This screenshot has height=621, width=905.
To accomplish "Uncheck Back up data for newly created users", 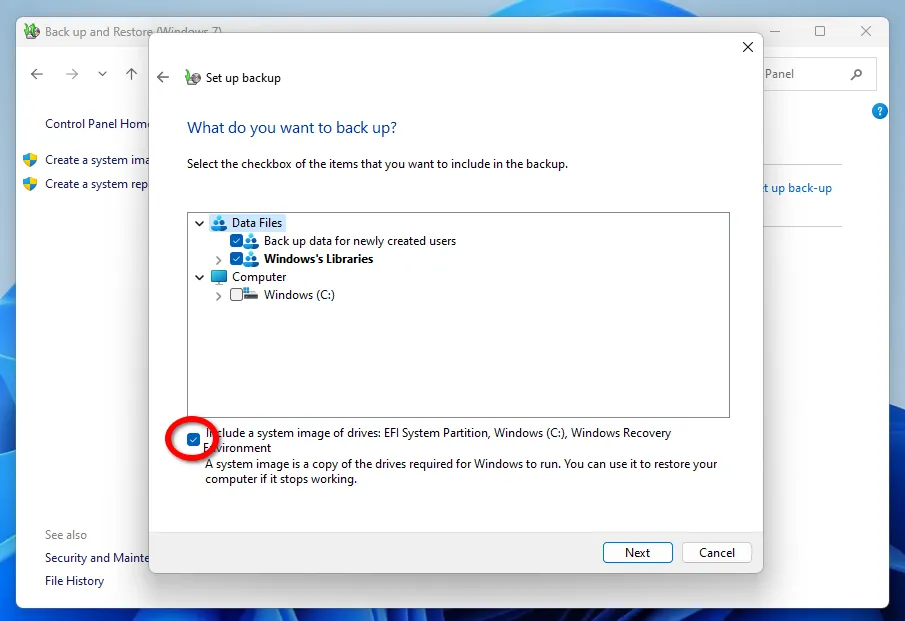I will 236,241.
